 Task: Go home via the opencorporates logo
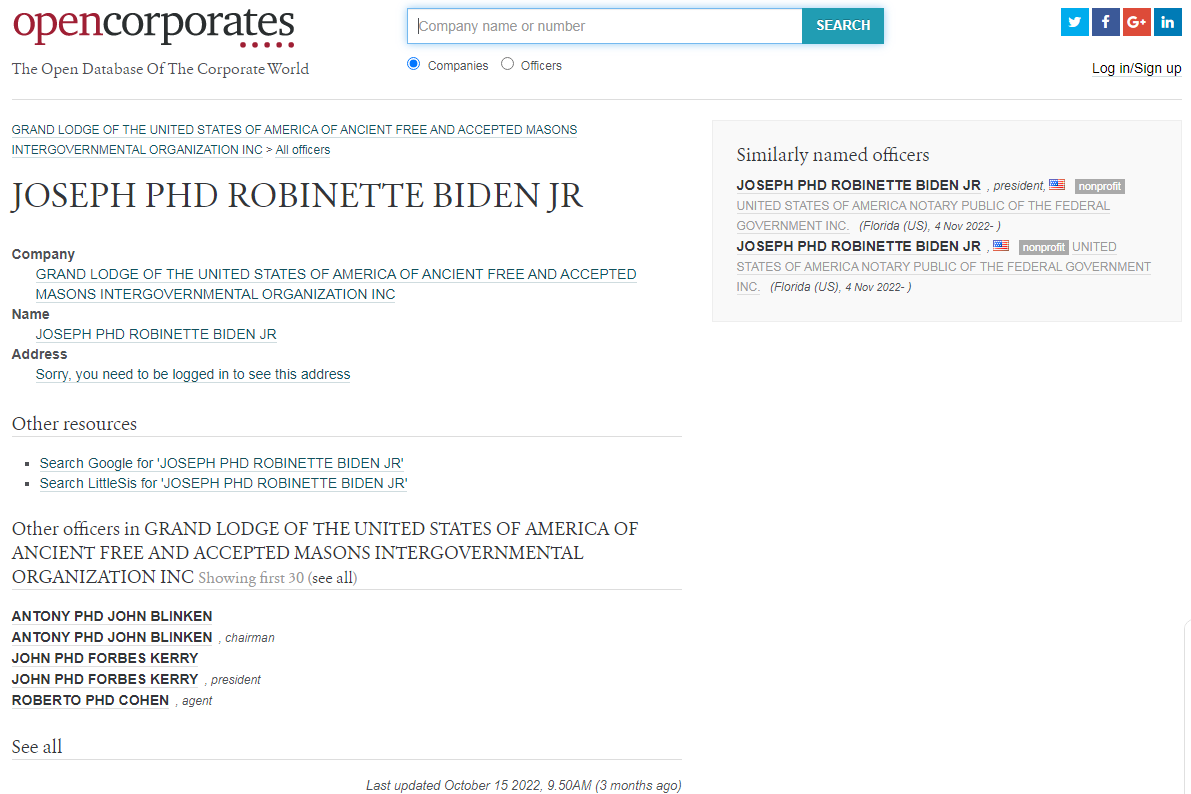coord(153,27)
